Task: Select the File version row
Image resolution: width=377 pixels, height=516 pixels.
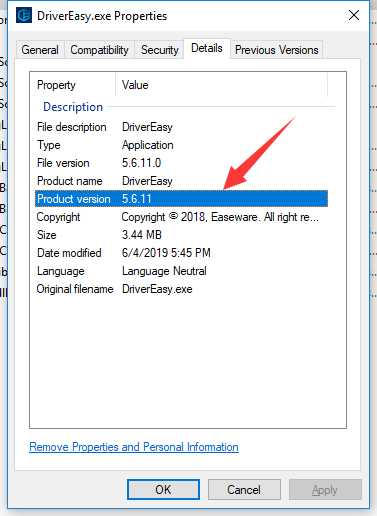Action: coord(181,163)
